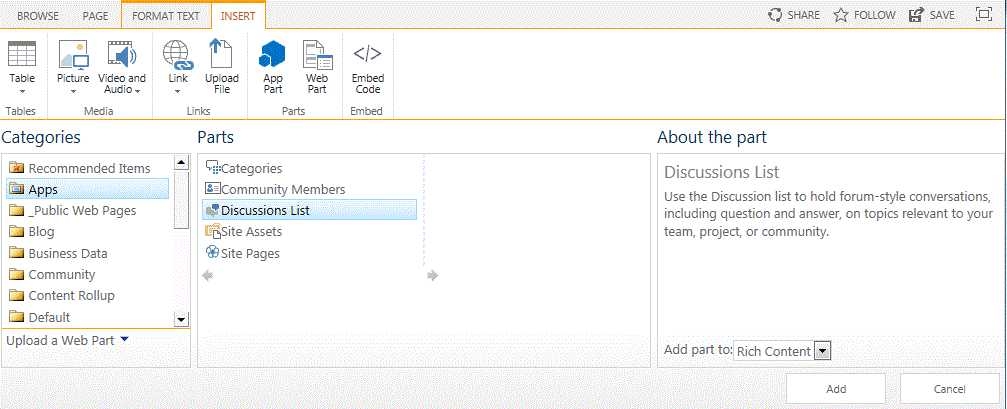Switch to the Format Text tab

(x=166, y=15)
